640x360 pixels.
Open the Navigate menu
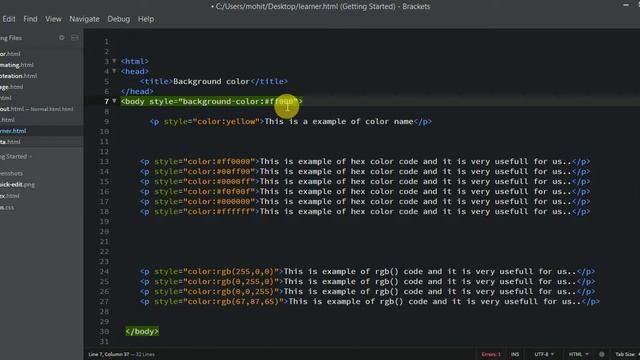point(84,19)
